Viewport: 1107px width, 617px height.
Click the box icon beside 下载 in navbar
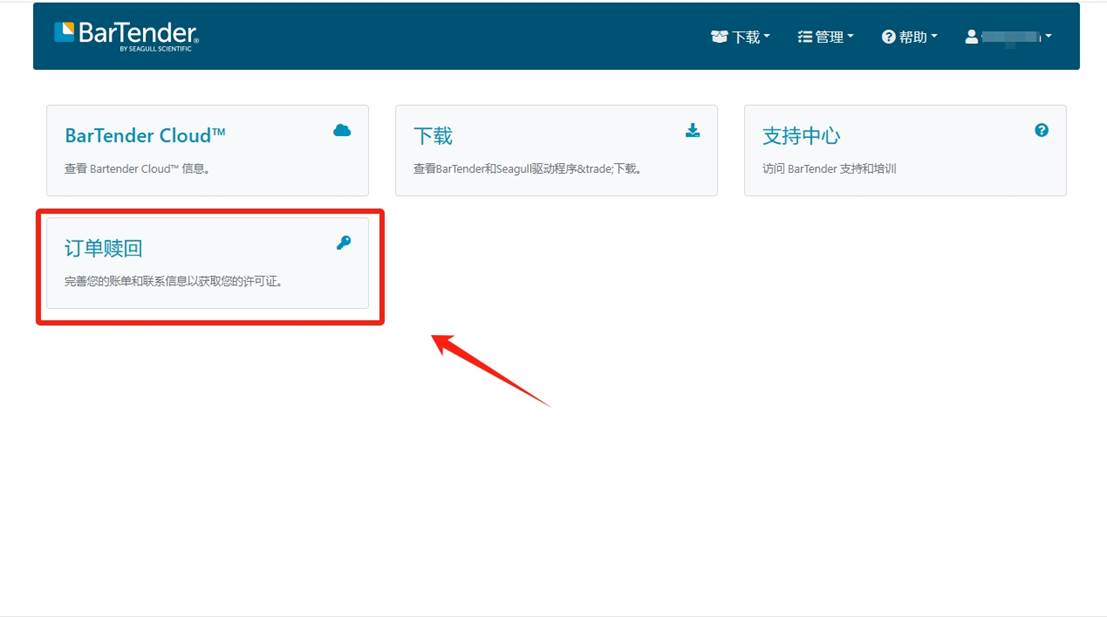click(719, 37)
